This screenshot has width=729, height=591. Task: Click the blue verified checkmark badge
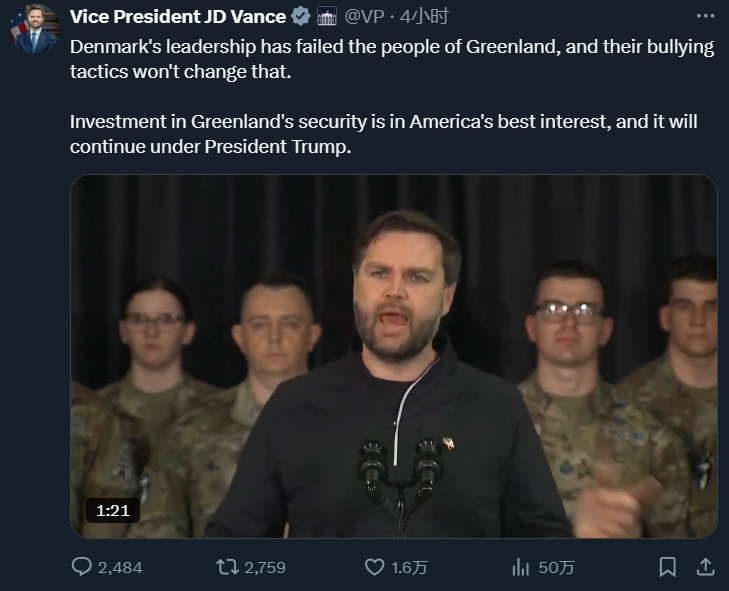[301, 16]
